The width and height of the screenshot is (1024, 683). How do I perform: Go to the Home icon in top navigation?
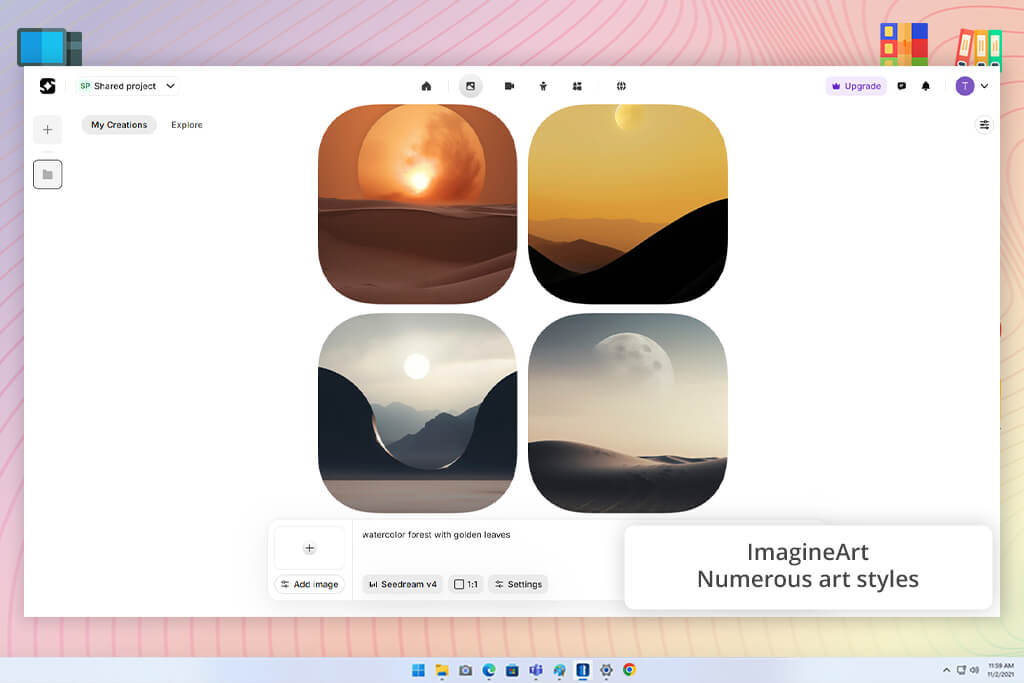tap(426, 86)
